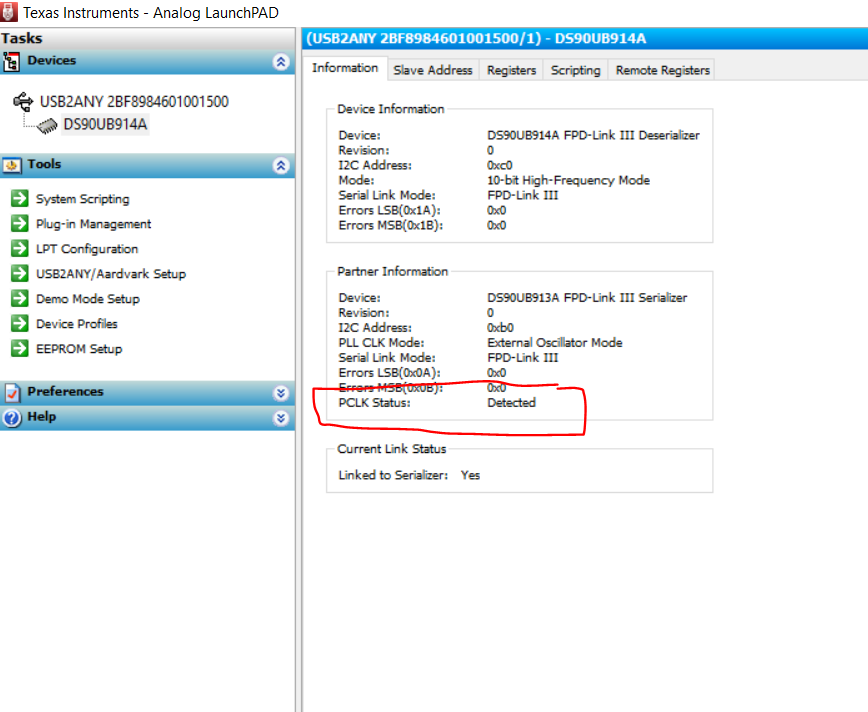The image size is (868, 712).
Task: Click the Errors LSB(0x0A) label
Action: (390, 373)
